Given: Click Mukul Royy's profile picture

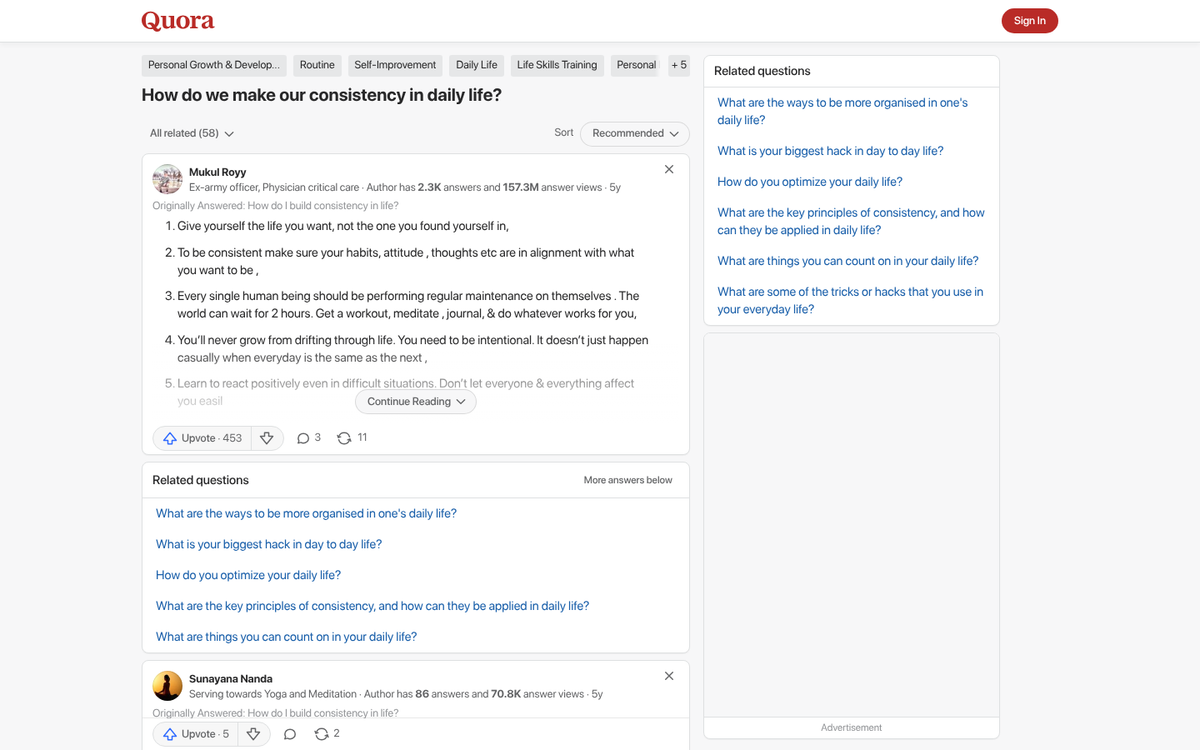Looking at the screenshot, I should 167,179.
